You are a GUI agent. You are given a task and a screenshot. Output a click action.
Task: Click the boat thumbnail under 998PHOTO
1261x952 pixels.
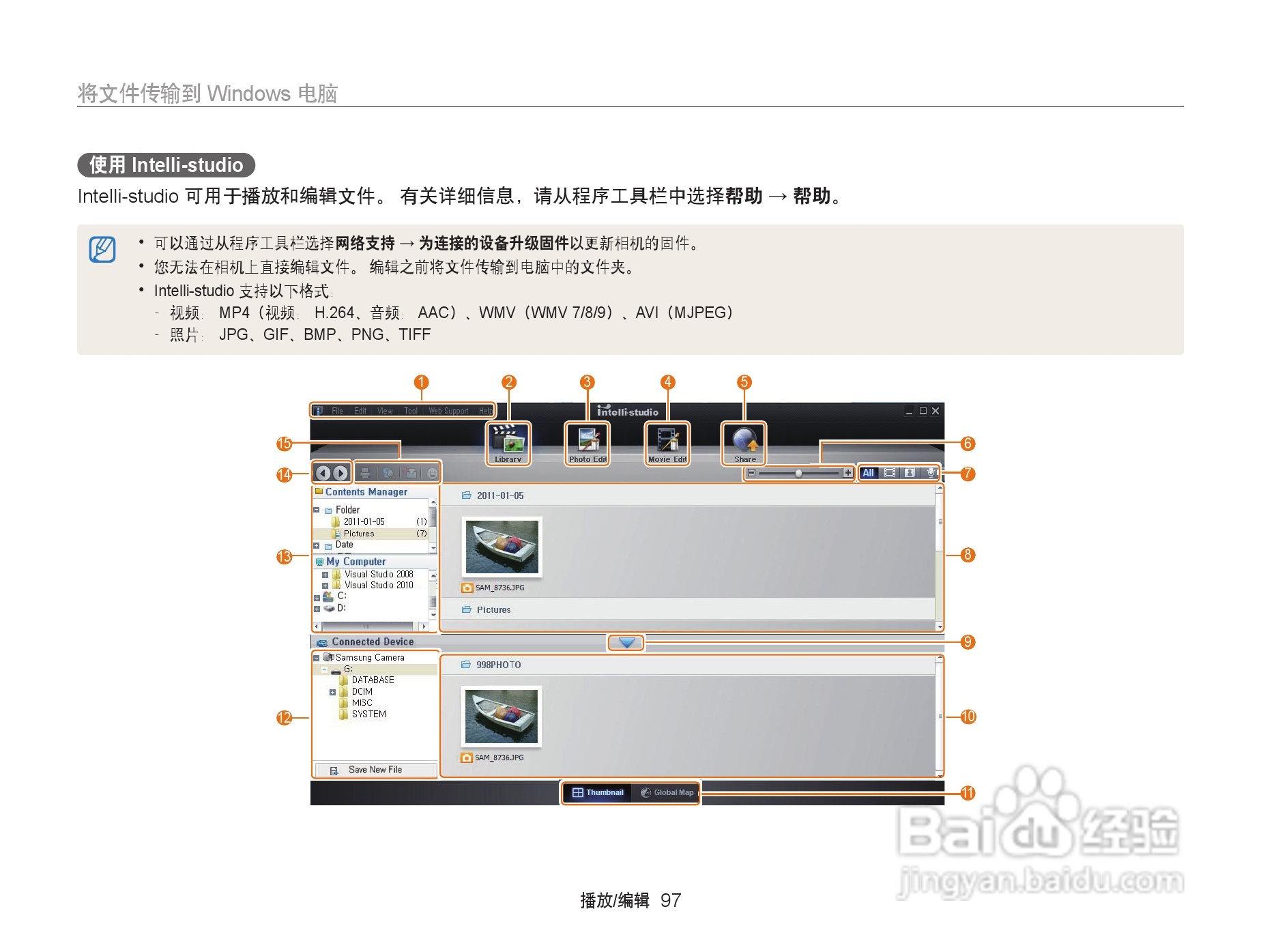[x=502, y=717]
